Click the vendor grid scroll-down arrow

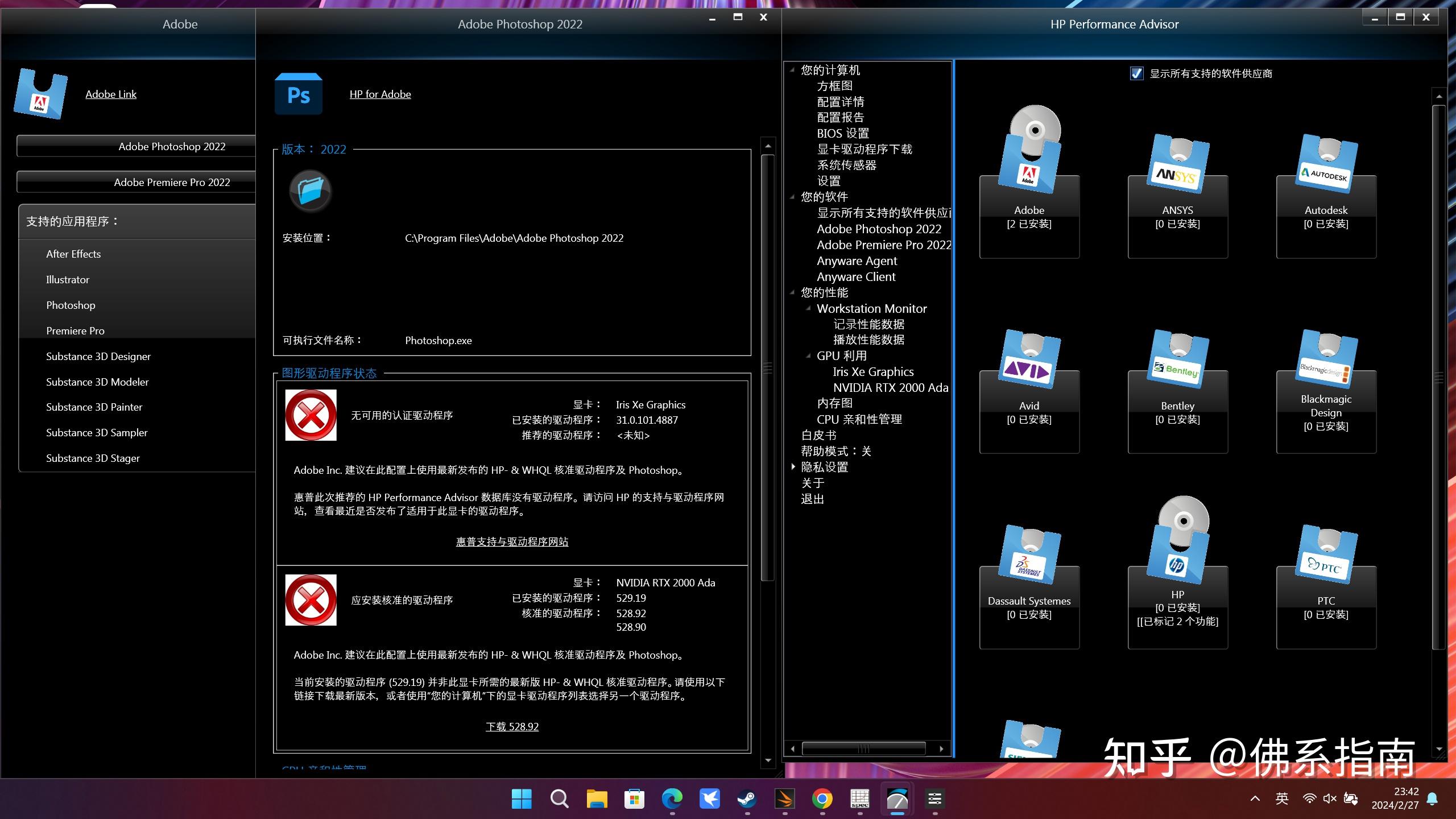(1439, 749)
